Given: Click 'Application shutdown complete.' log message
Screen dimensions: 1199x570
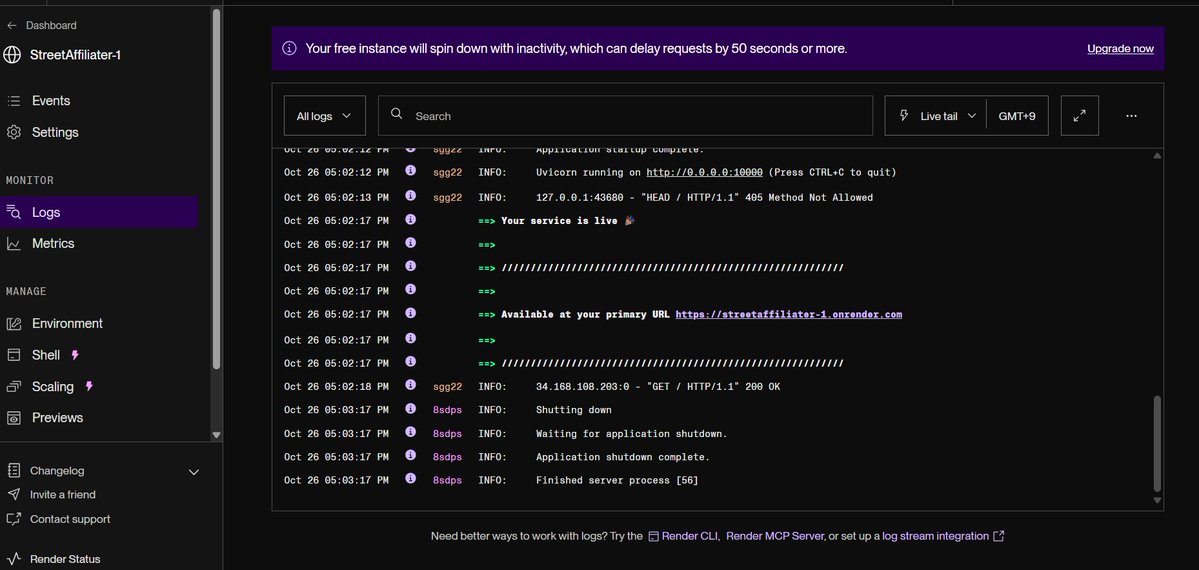Looking at the screenshot, I should click(622, 458).
